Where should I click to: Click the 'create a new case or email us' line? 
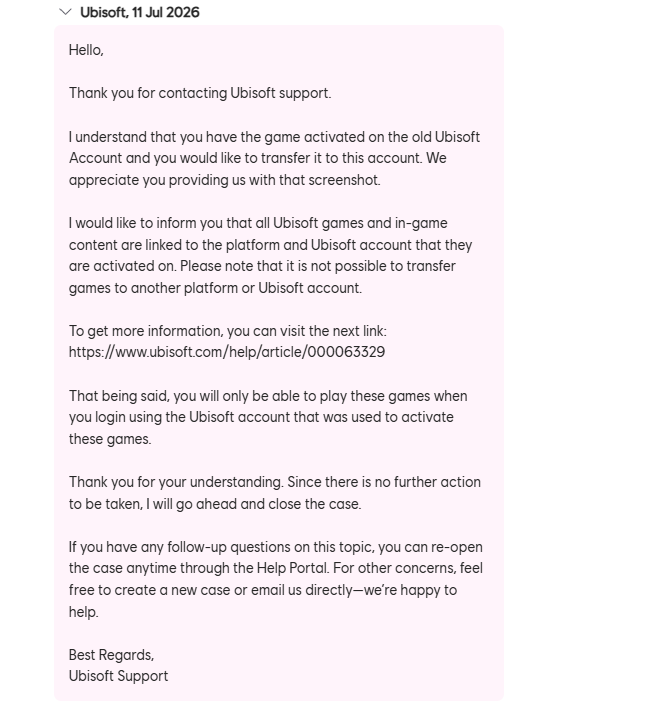(x=263, y=590)
